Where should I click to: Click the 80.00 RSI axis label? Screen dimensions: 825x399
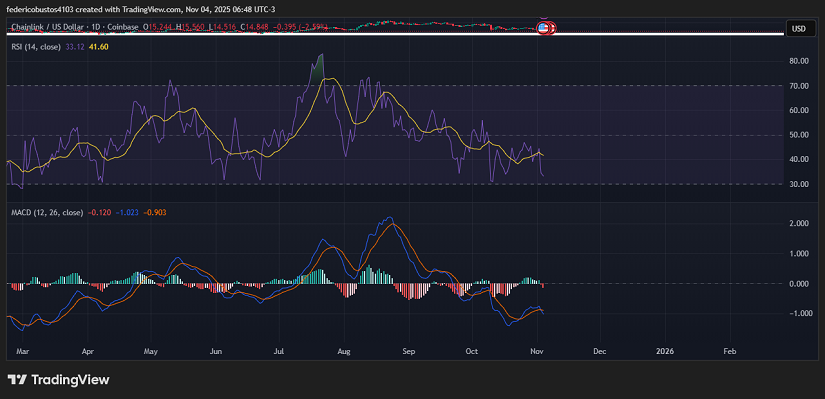coord(799,61)
